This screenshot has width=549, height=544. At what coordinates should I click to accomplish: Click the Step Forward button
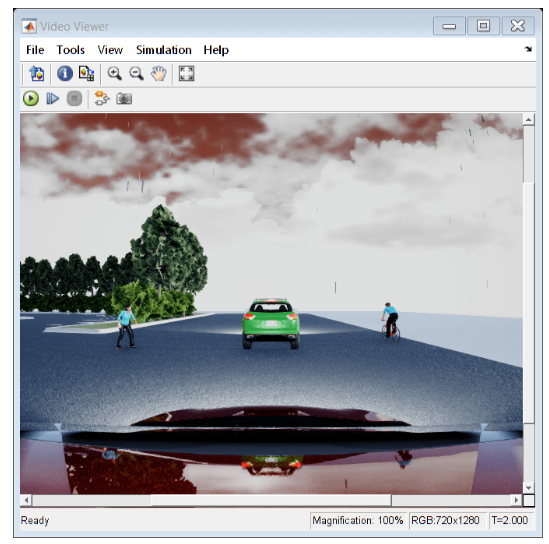tap(53, 99)
